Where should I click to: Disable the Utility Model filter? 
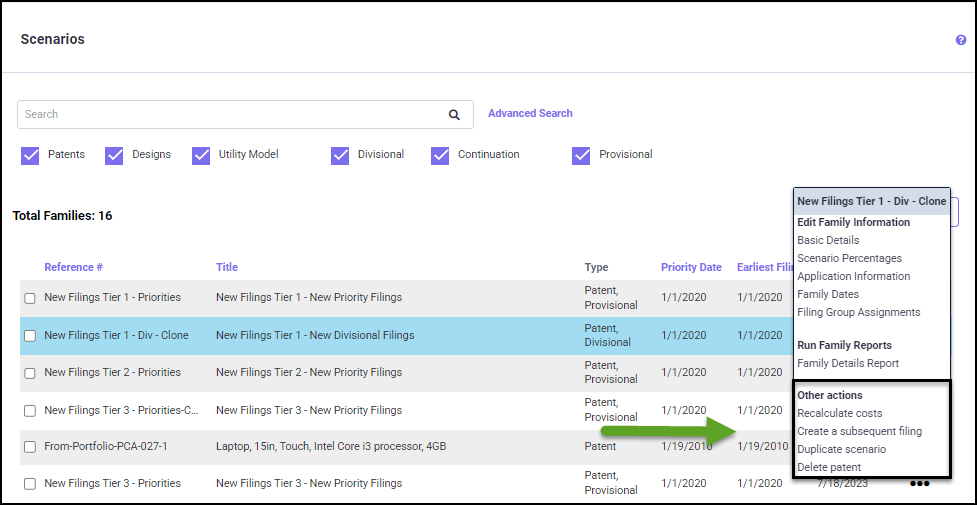pyautogui.click(x=201, y=155)
